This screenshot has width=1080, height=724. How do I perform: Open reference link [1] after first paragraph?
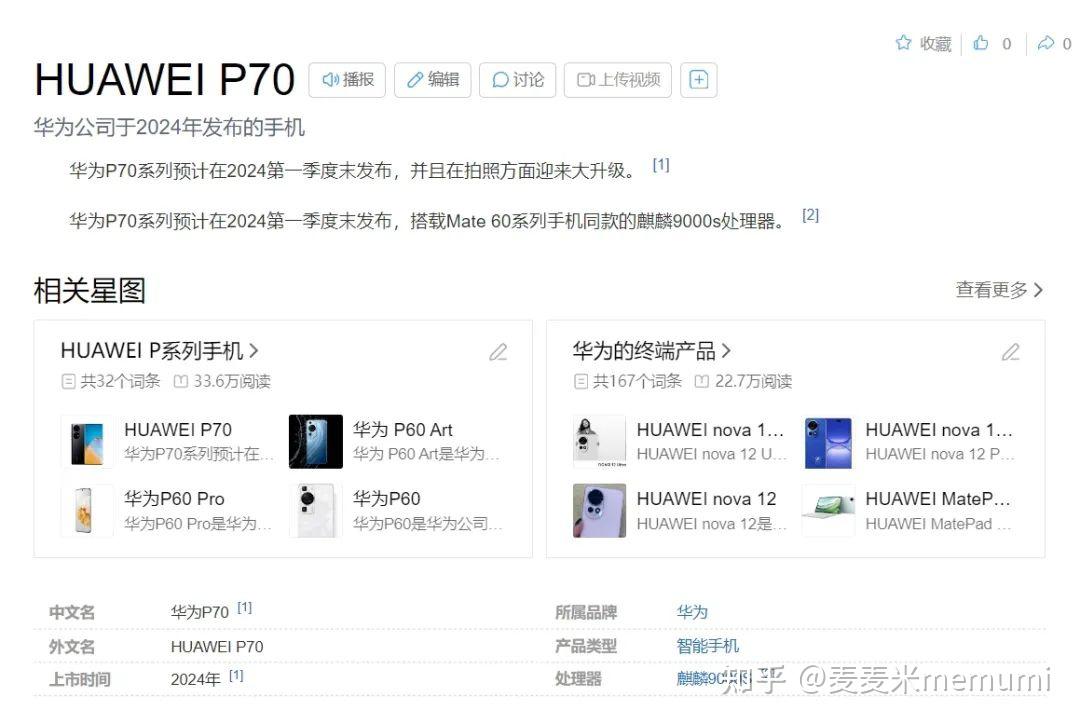tap(661, 164)
